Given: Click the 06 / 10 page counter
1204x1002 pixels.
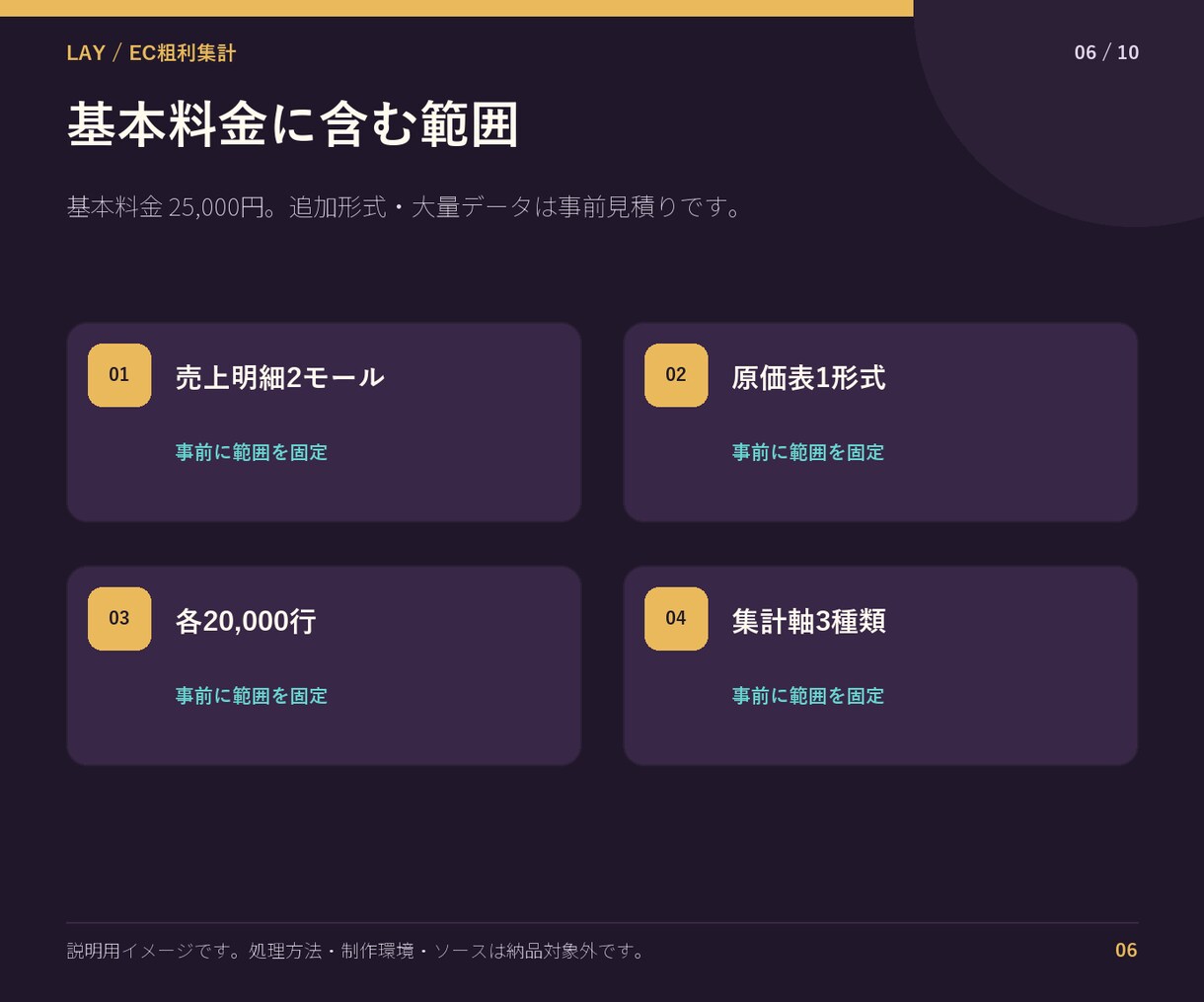Looking at the screenshot, I should pyautogui.click(x=1106, y=52).
